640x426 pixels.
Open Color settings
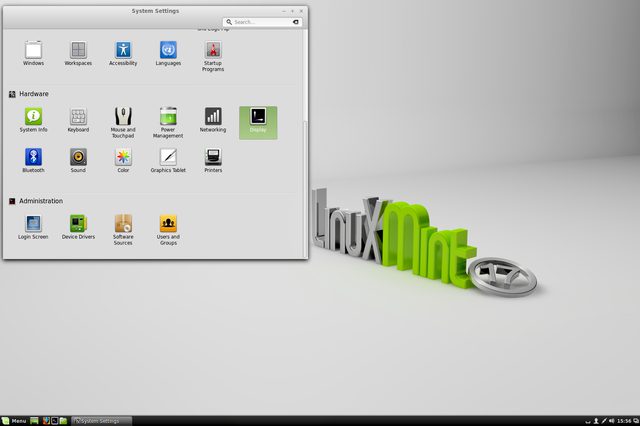point(123,160)
